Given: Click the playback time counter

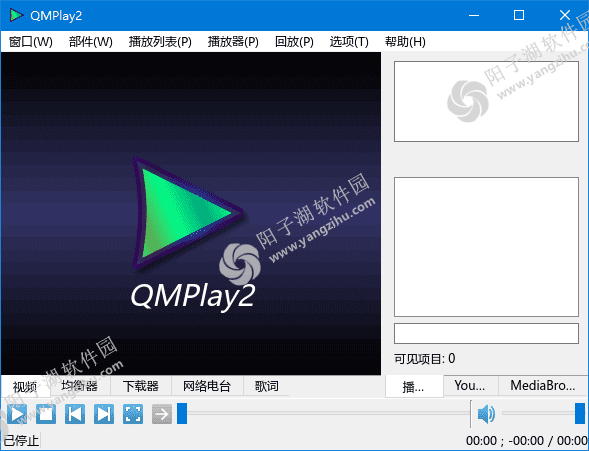Looking at the screenshot, I should coord(527,440).
